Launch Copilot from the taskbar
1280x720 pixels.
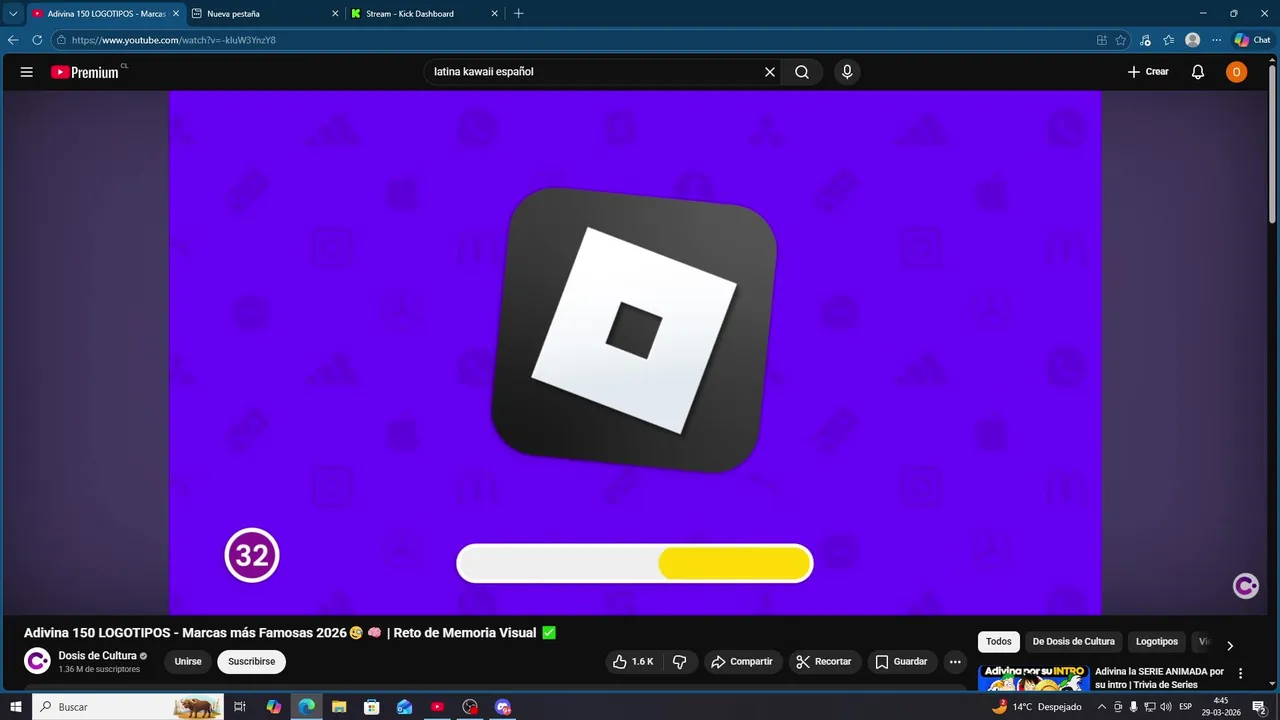pos(274,707)
